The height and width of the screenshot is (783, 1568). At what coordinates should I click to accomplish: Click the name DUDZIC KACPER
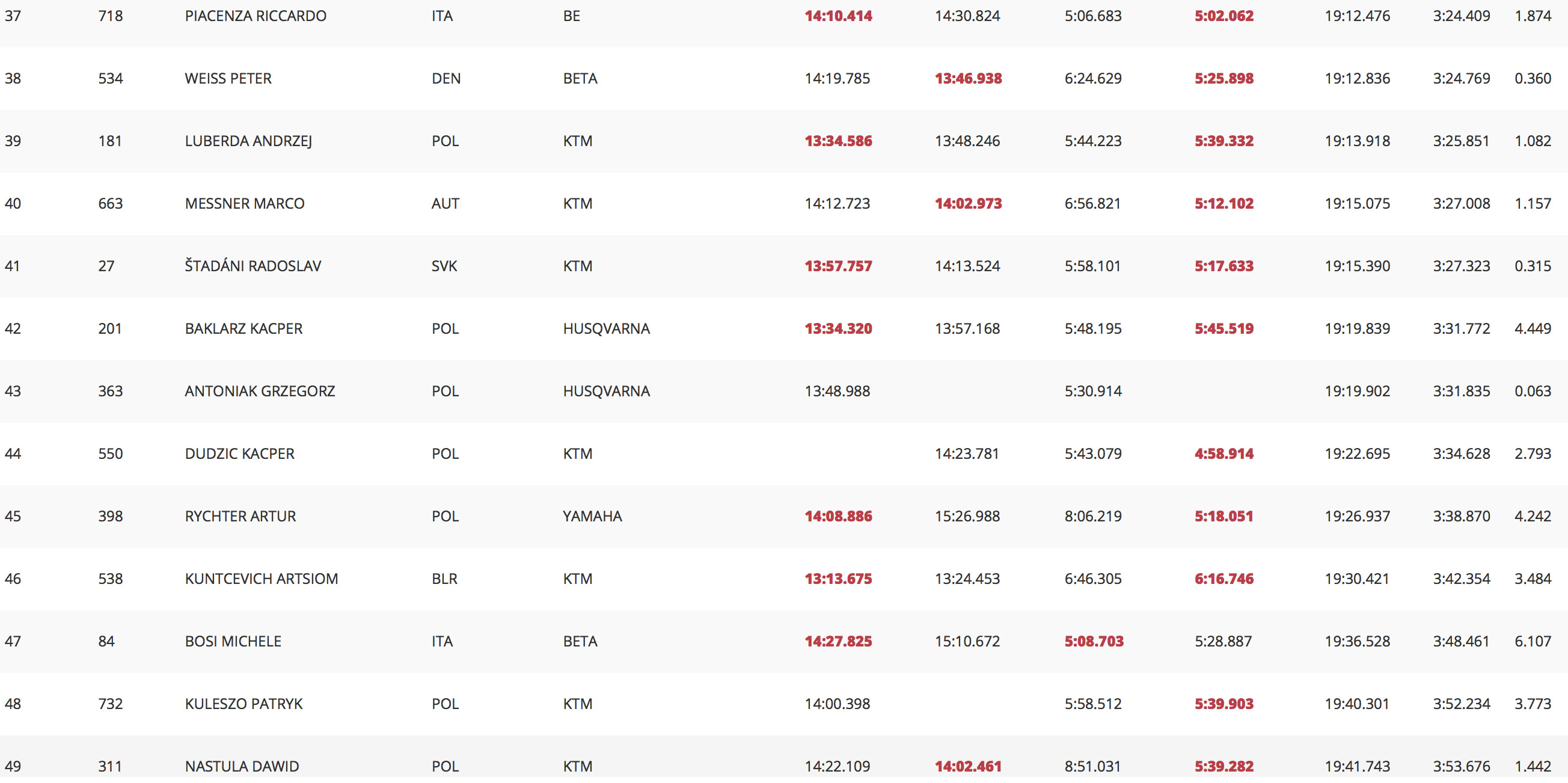[240, 453]
